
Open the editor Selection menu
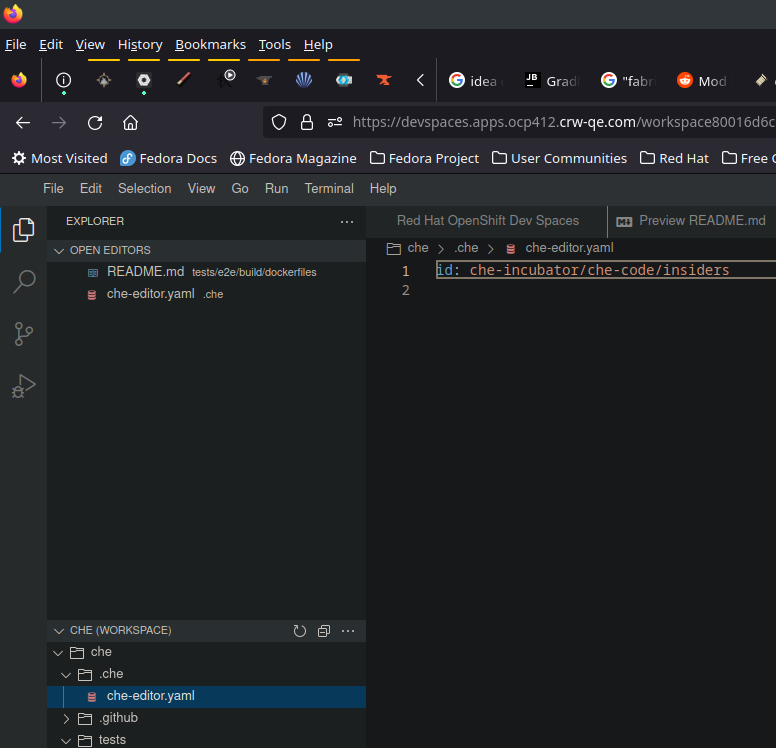coord(145,189)
